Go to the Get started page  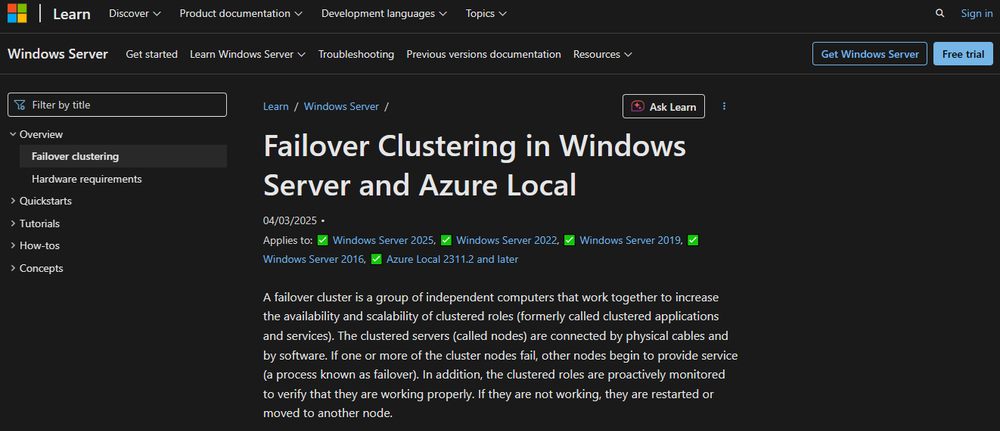tap(152, 54)
